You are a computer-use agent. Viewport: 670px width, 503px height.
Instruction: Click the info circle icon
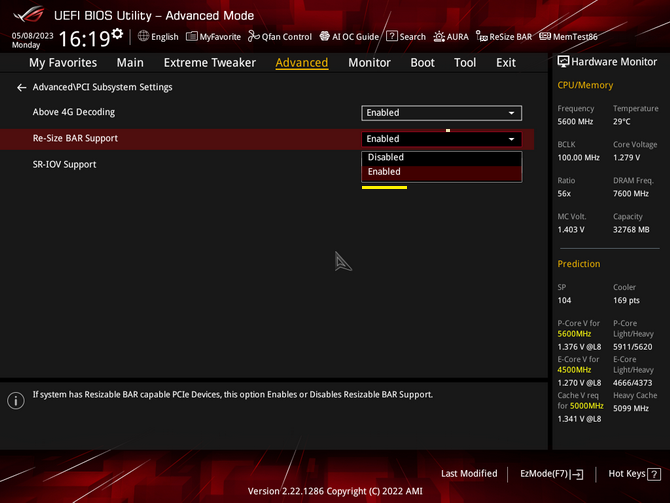(16, 400)
